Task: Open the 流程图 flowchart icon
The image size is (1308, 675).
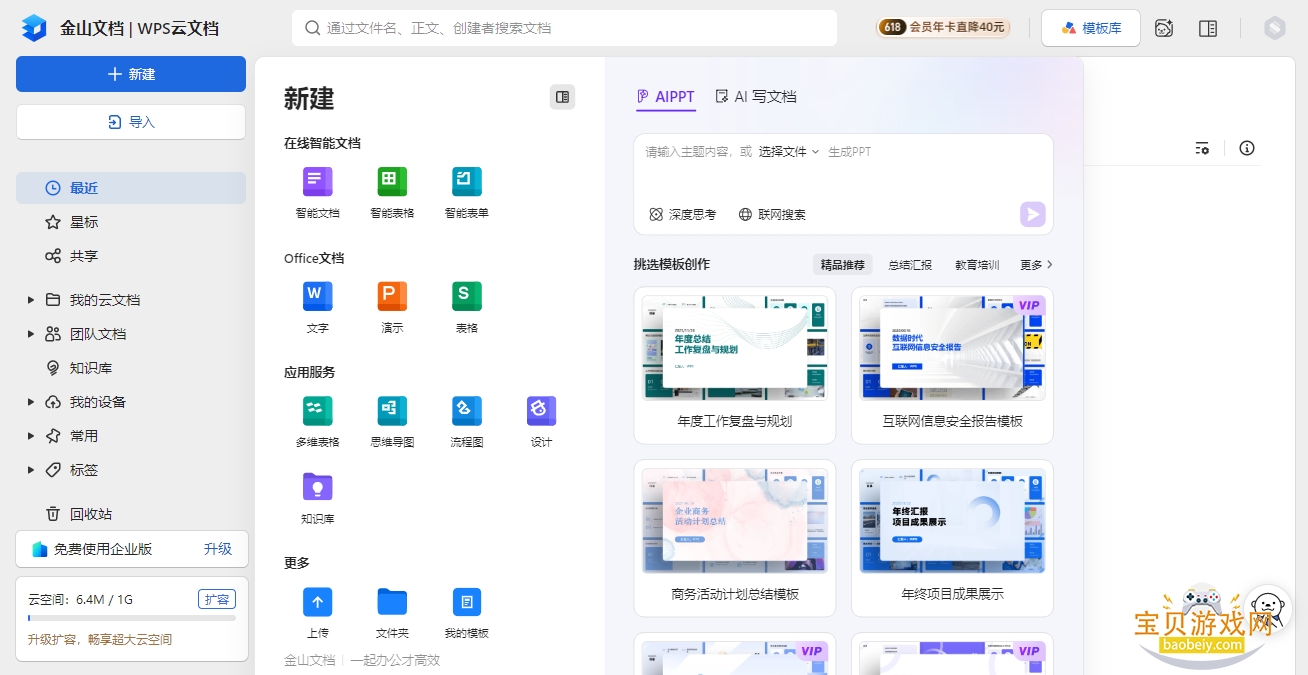Action: (x=467, y=411)
